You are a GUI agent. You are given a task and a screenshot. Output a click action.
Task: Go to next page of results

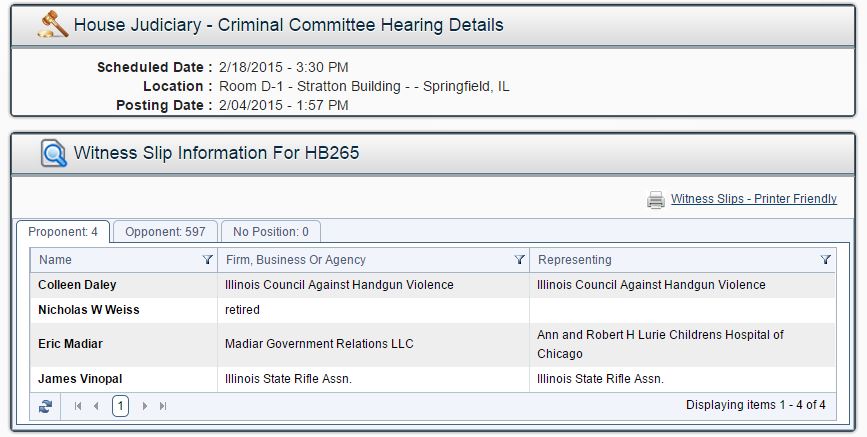click(x=145, y=406)
